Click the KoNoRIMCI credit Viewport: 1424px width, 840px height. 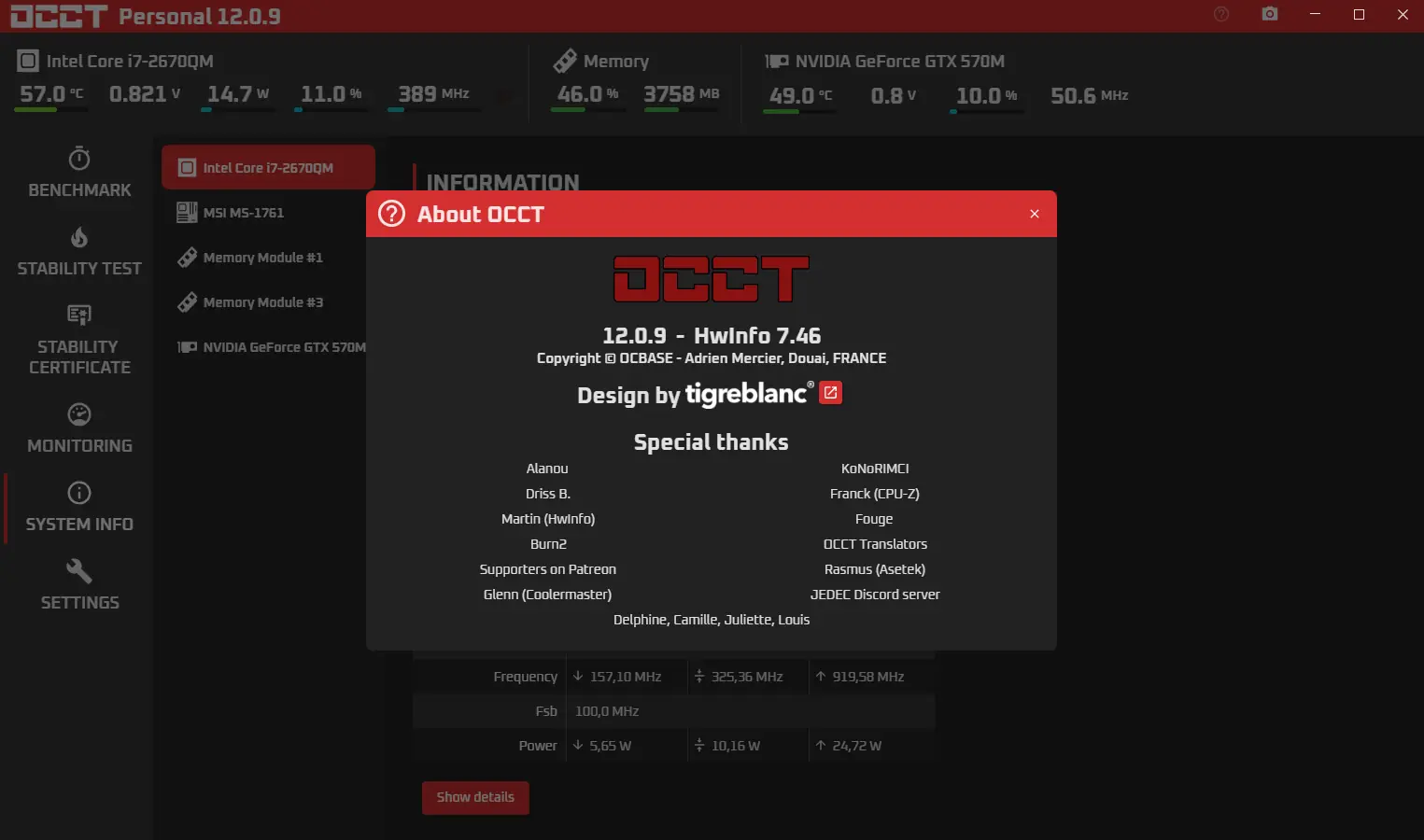[x=875, y=469]
